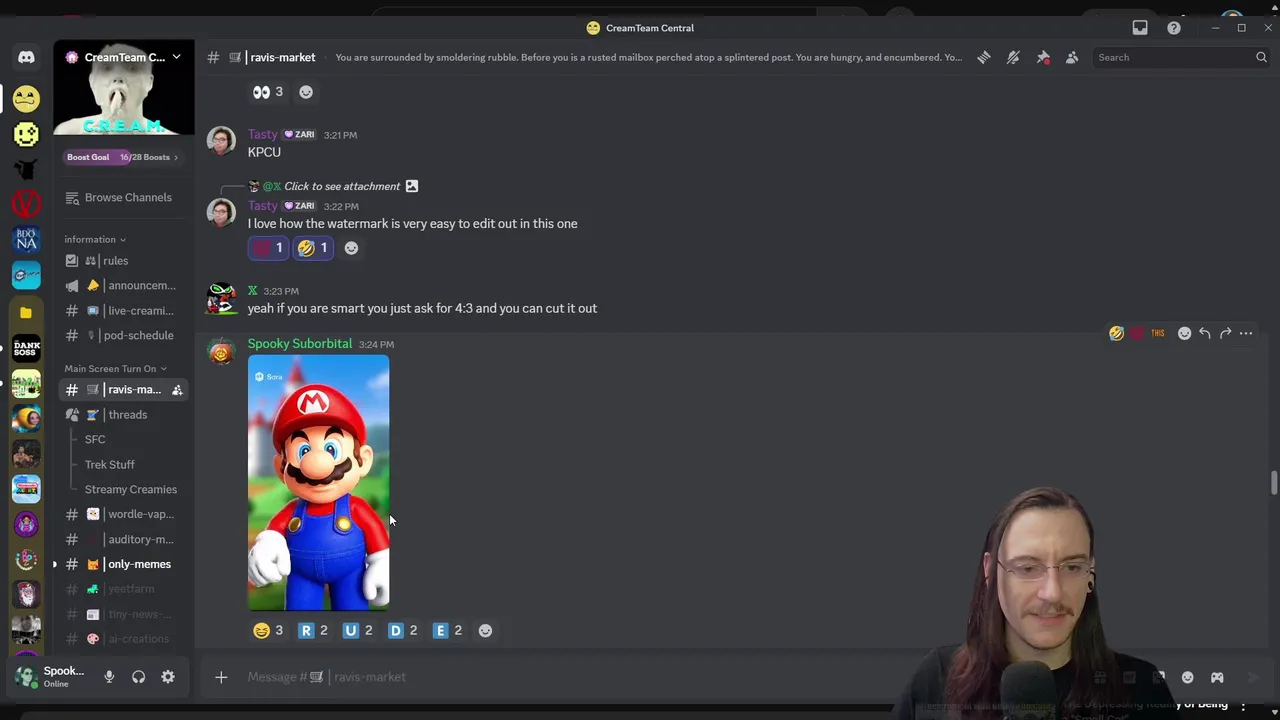Screen dimensions: 1280x720
Task: Open the rules channel
Action: [x=124, y=261]
